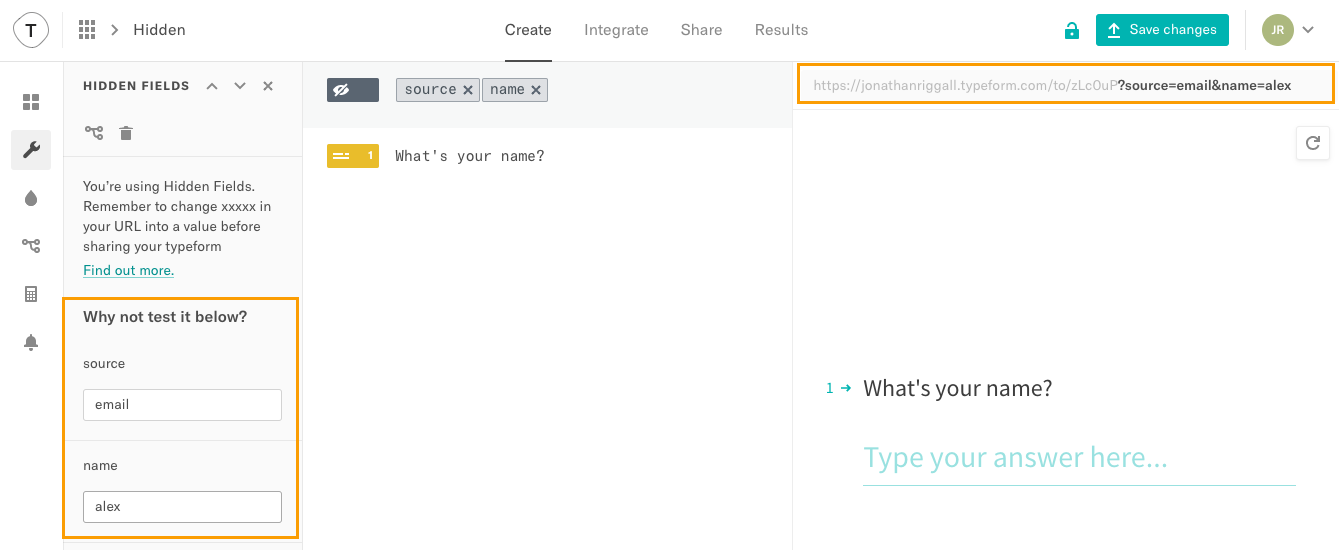Close the Hidden Fields panel
1339x550 pixels.
[268, 86]
